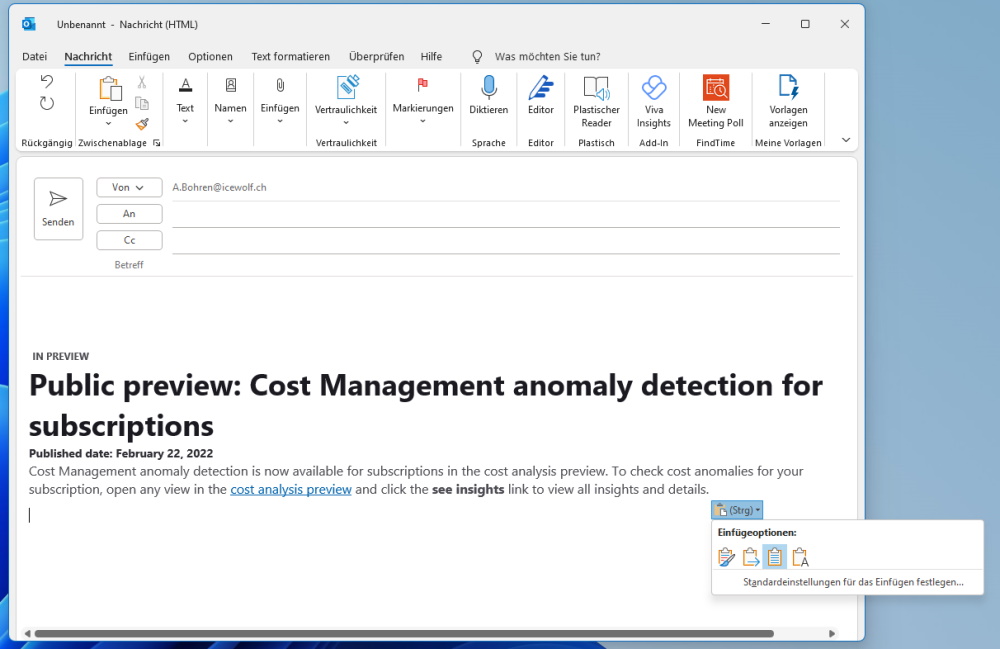This screenshot has height=649, width=1000.
Task: Click the Published date: February 22, 2022 line
Action: (x=121, y=453)
